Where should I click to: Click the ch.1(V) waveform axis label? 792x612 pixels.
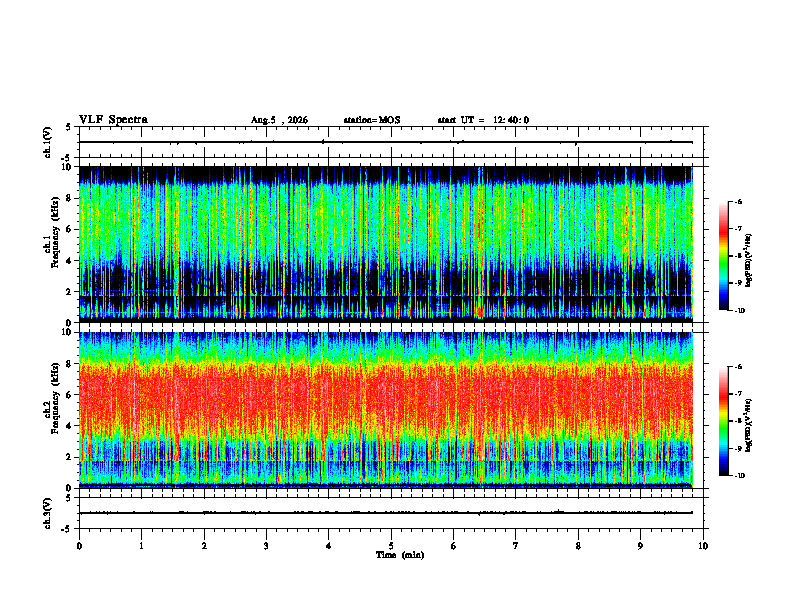[x=48, y=142]
